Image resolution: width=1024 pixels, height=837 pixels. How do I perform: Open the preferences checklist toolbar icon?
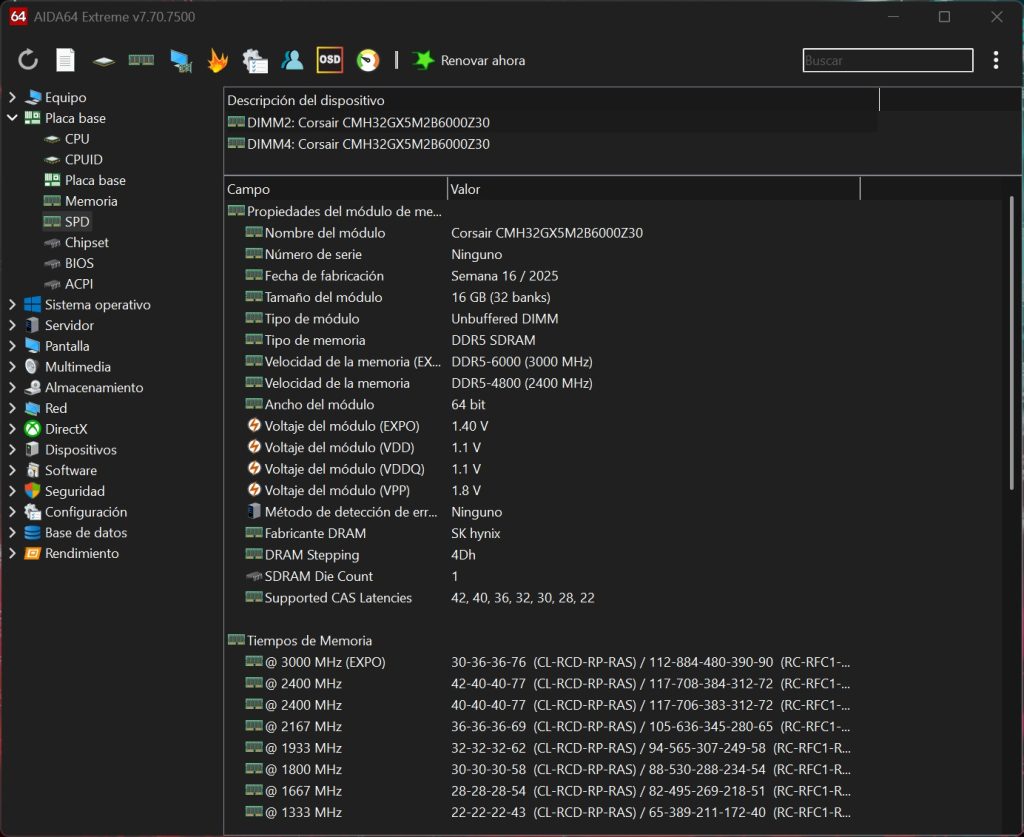point(255,61)
